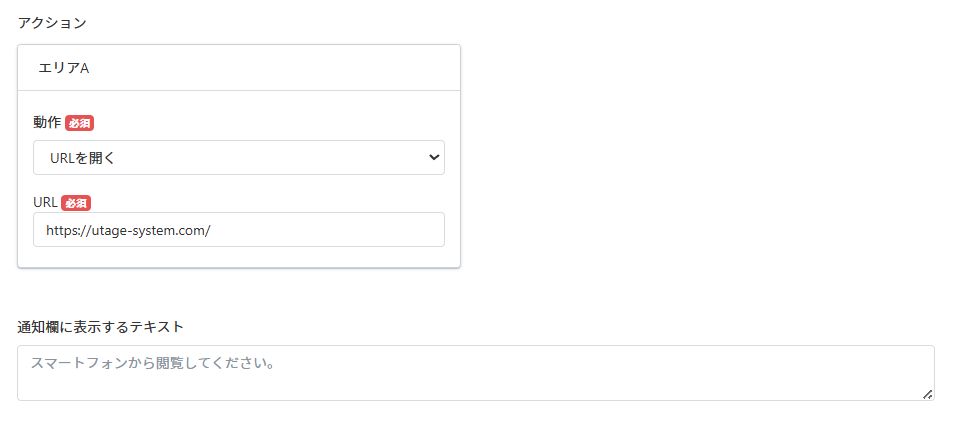
Task: Click the 通知欄に表示するテキスト label
Action: click(x=100, y=326)
